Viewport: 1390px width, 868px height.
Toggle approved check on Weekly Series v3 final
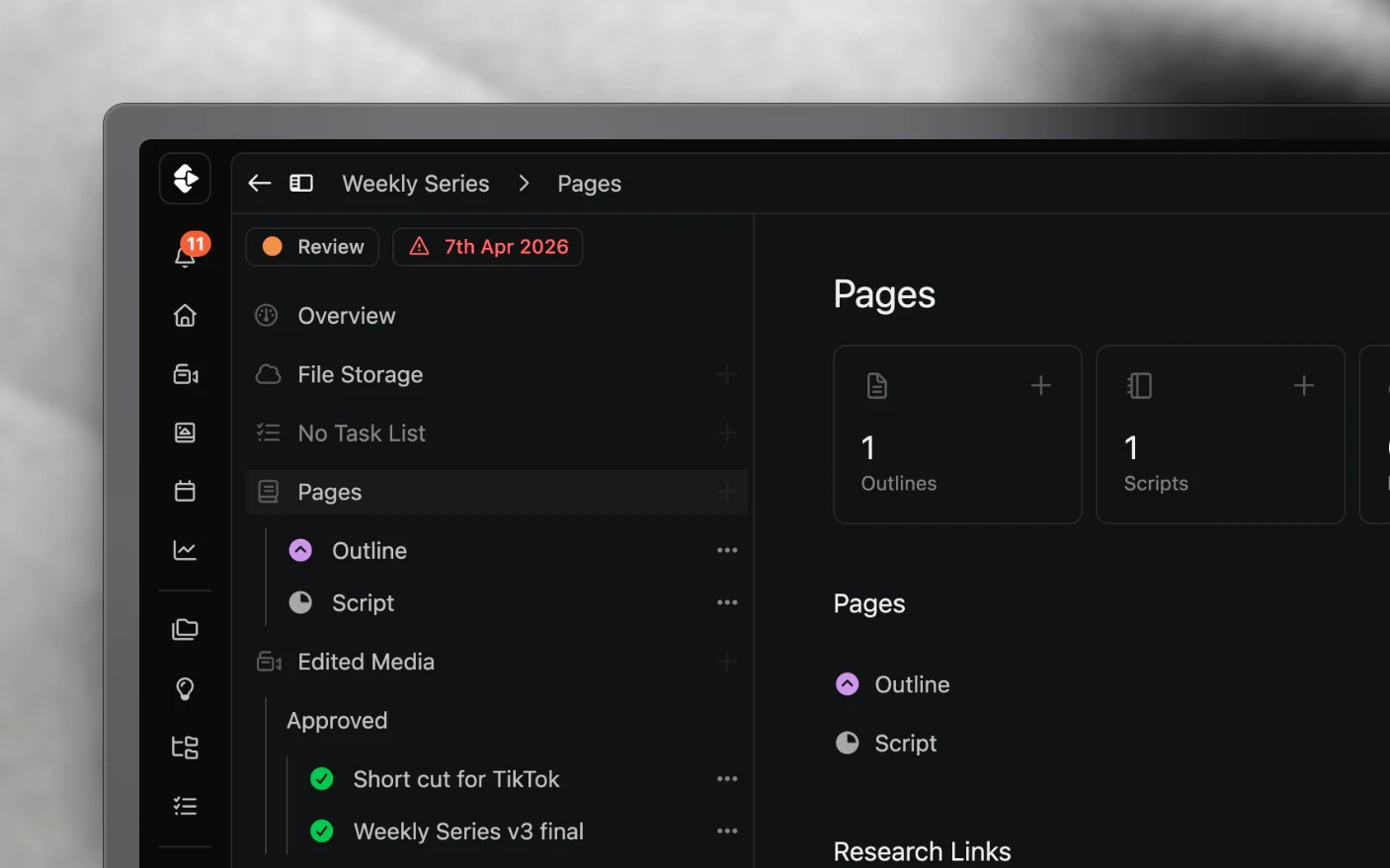(x=322, y=831)
